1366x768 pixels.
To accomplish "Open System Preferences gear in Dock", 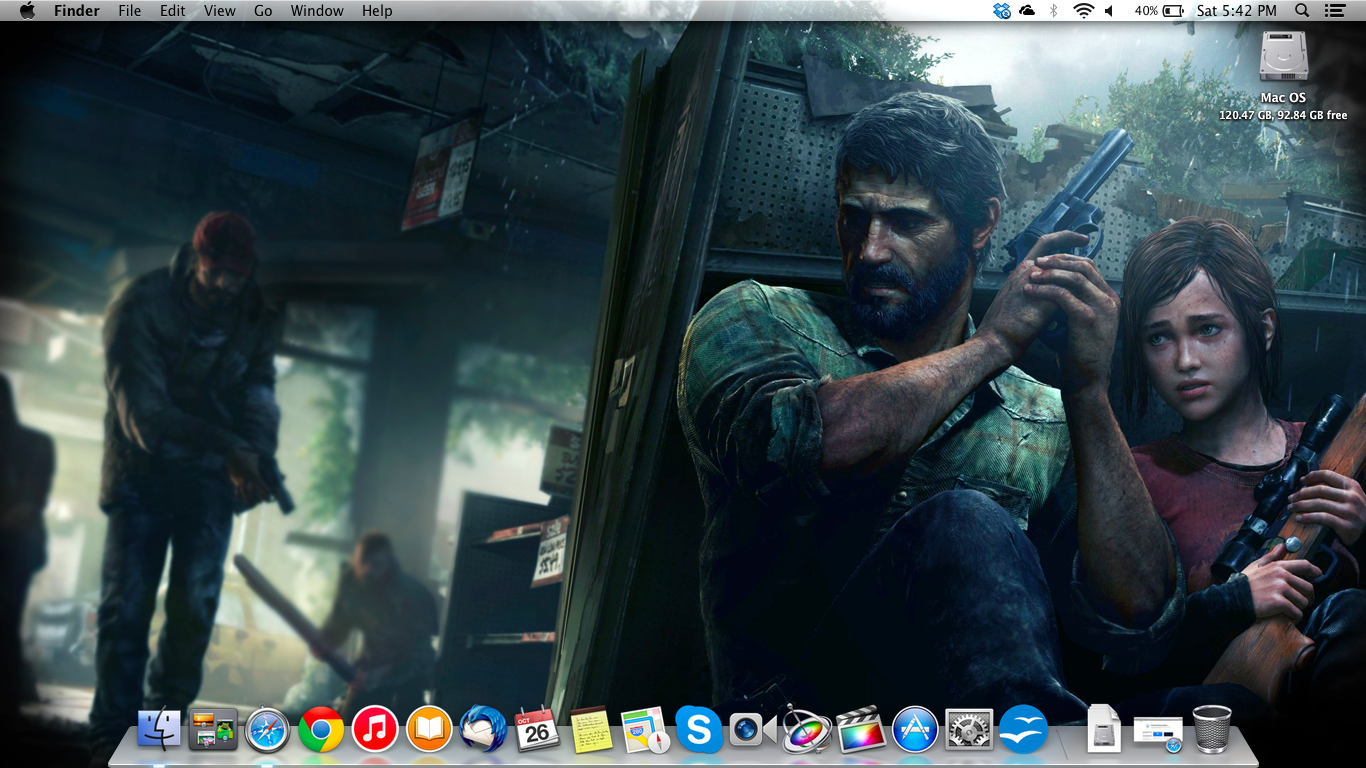I will click(x=969, y=730).
